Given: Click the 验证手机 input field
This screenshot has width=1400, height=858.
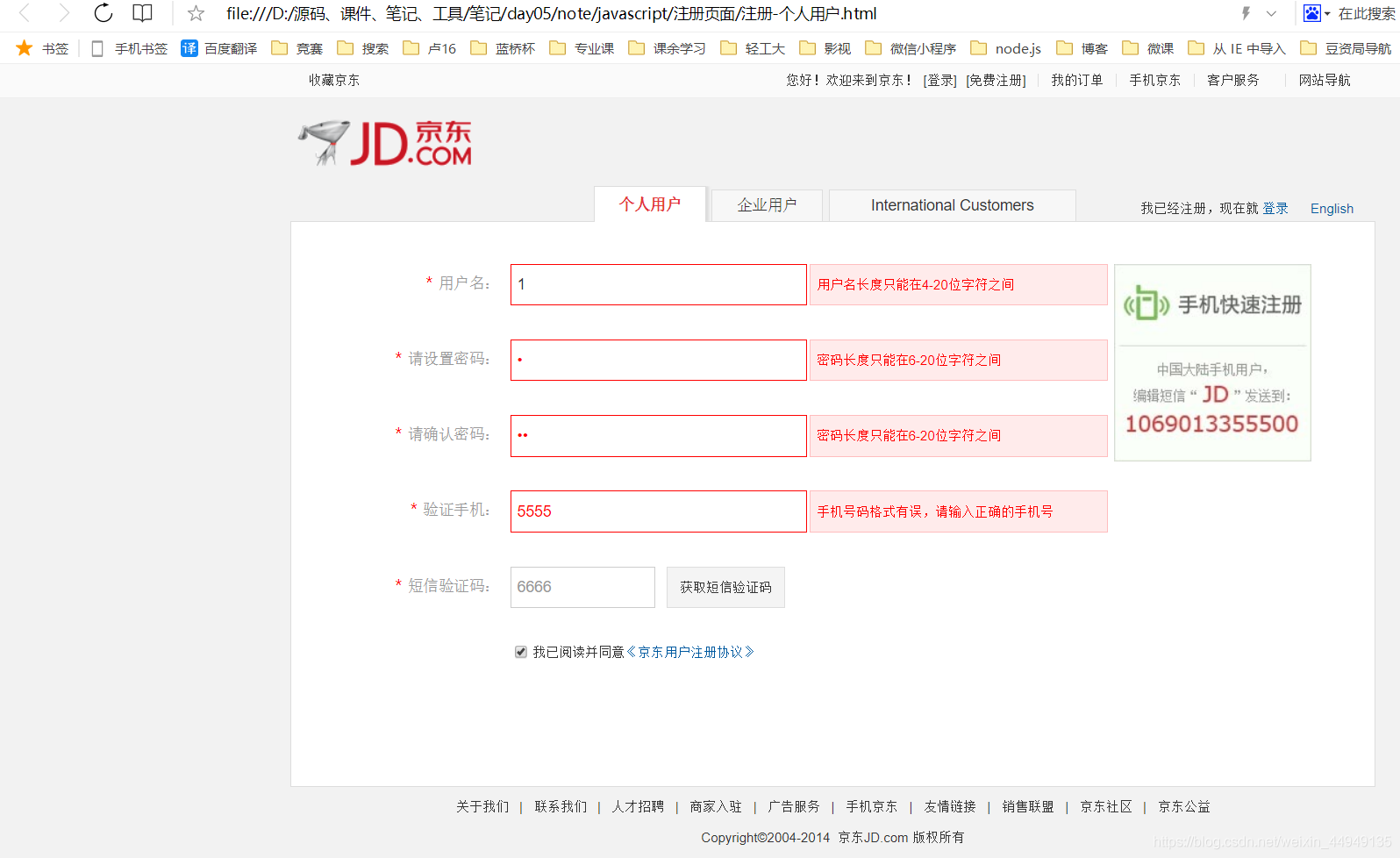Looking at the screenshot, I should click(659, 511).
